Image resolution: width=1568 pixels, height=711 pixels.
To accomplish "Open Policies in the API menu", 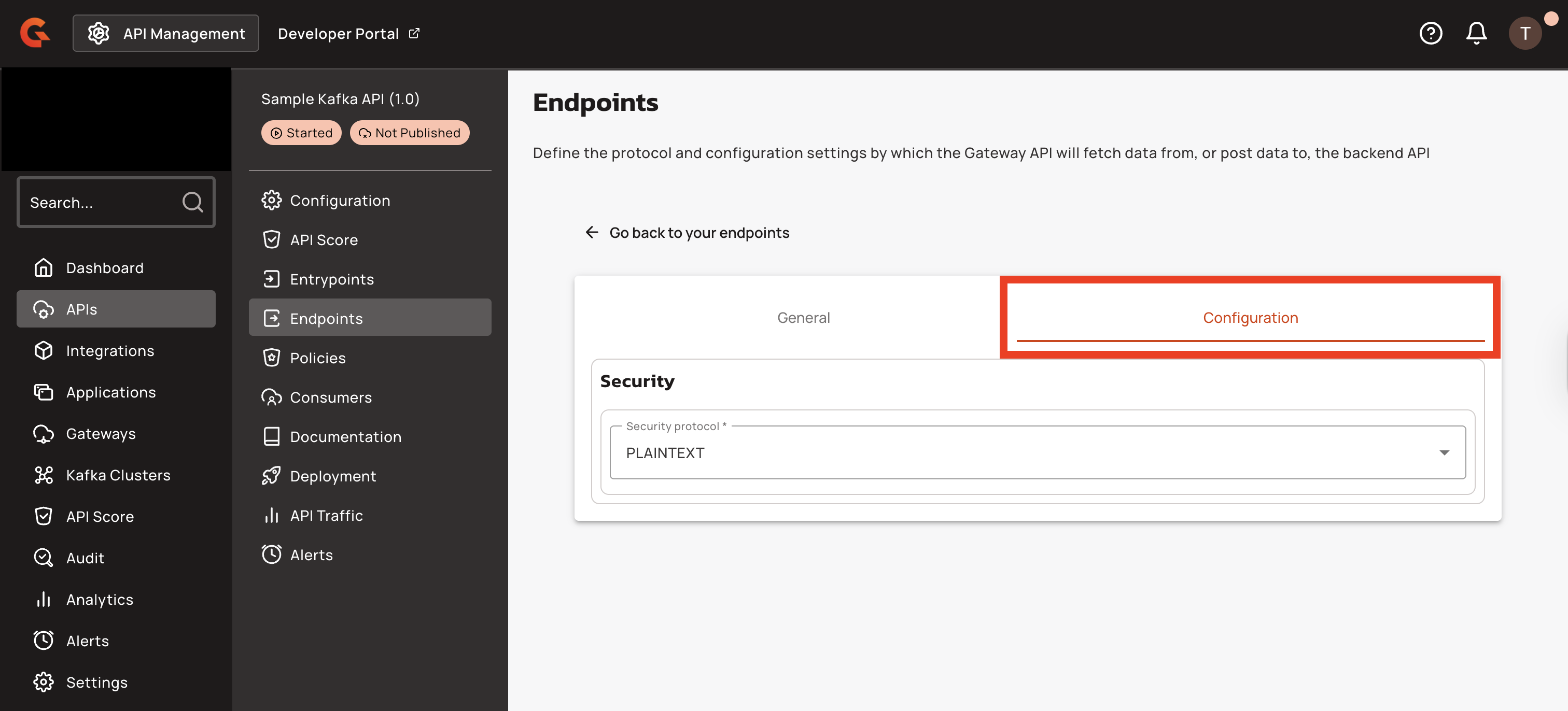I will tap(317, 358).
